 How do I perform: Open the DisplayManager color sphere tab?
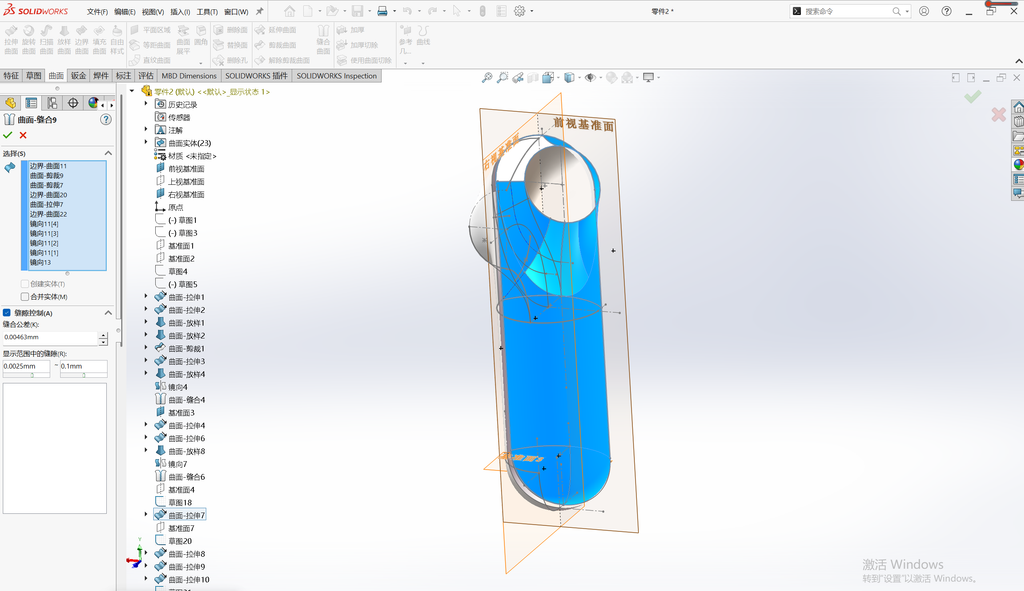pyautogui.click(x=93, y=103)
